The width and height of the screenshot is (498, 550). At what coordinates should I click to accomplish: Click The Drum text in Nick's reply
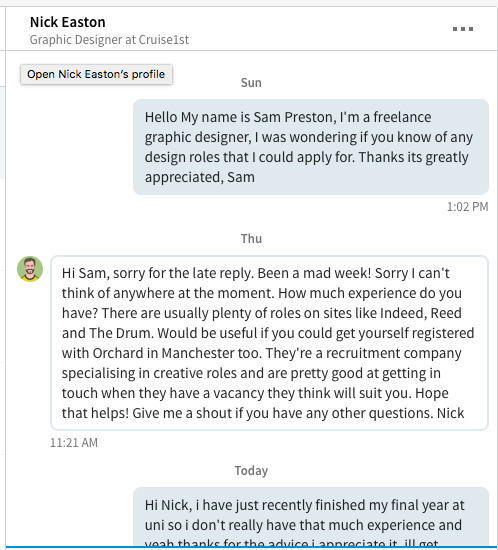121,333
